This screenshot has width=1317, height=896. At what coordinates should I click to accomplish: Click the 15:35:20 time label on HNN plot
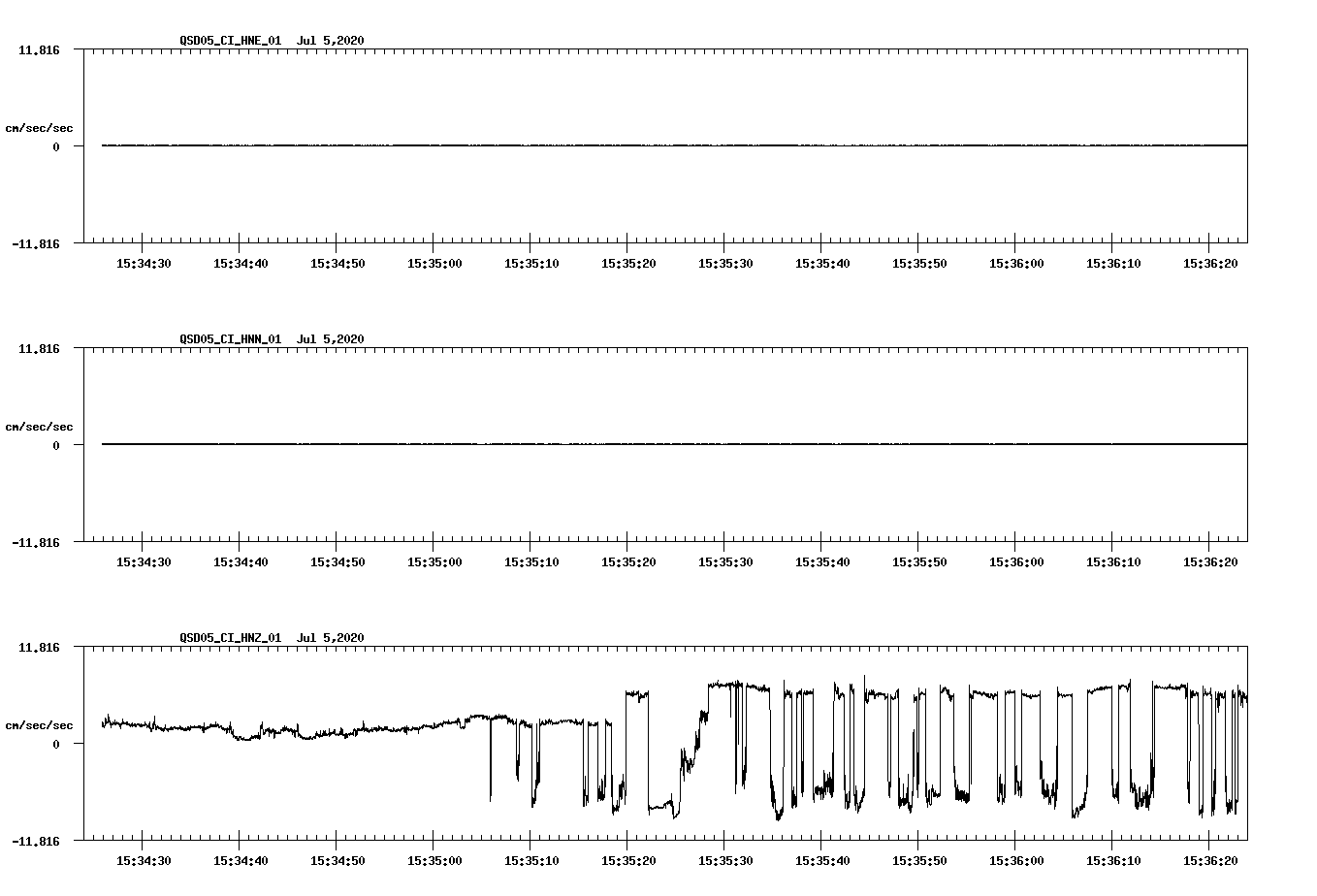point(628,562)
